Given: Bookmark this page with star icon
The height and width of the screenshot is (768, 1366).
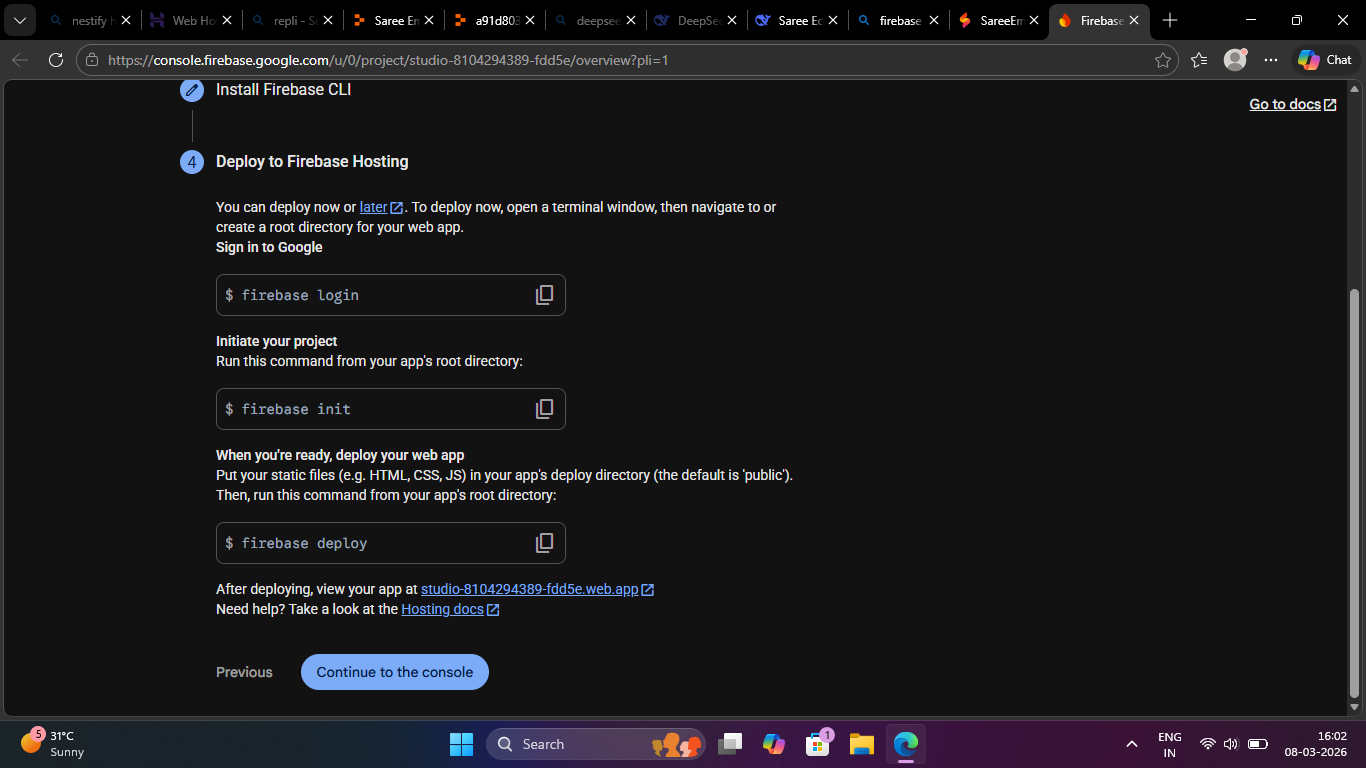Looking at the screenshot, I should click(1162, 60).
